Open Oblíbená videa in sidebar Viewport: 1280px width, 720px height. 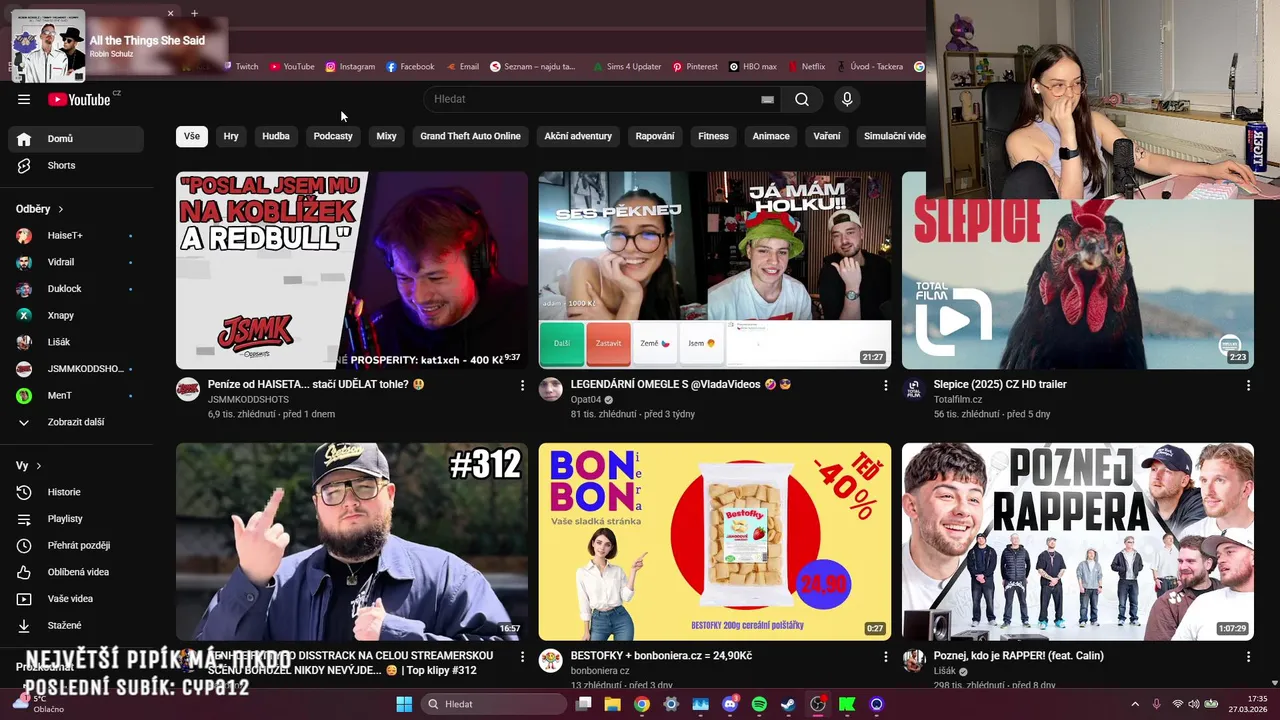click(76, 572)
